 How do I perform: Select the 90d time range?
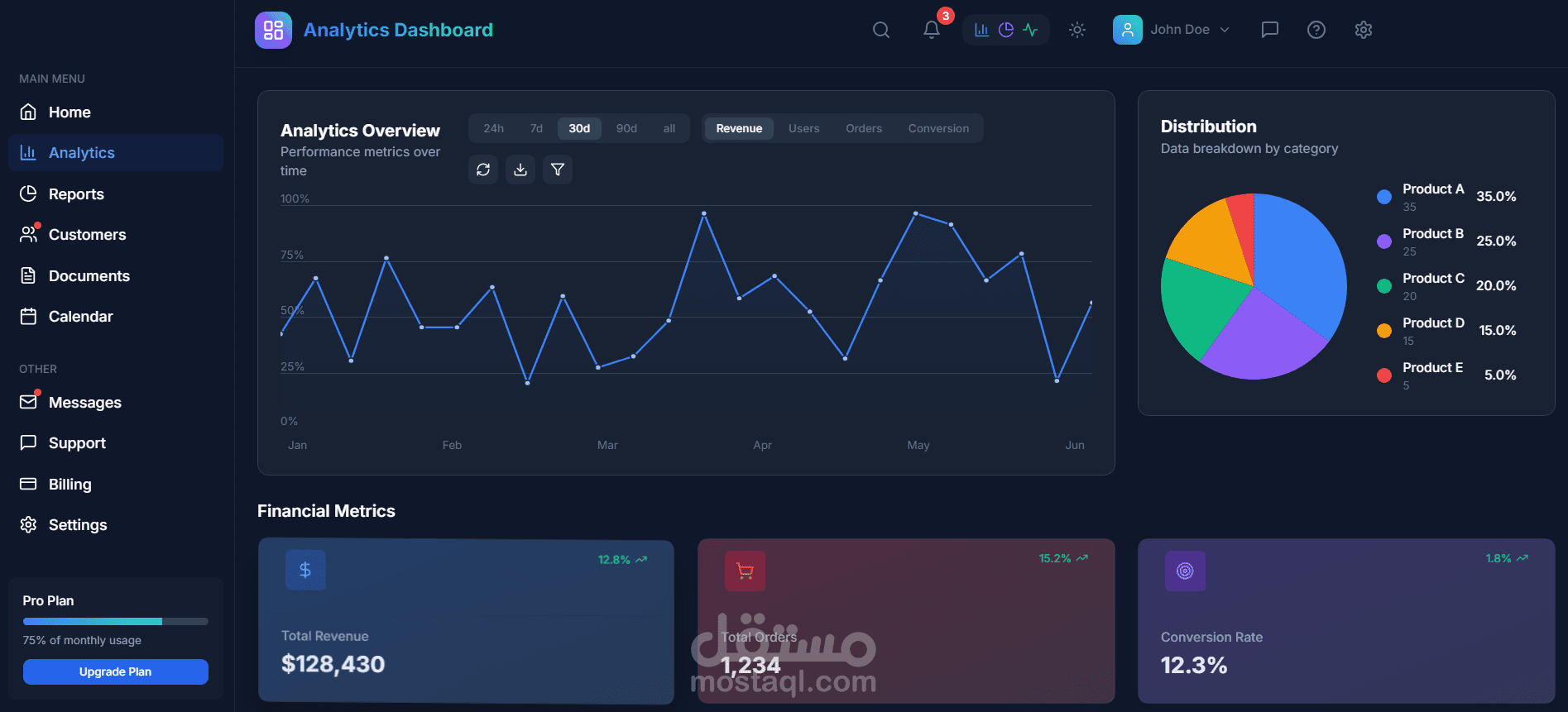click(x=626, y=128)
